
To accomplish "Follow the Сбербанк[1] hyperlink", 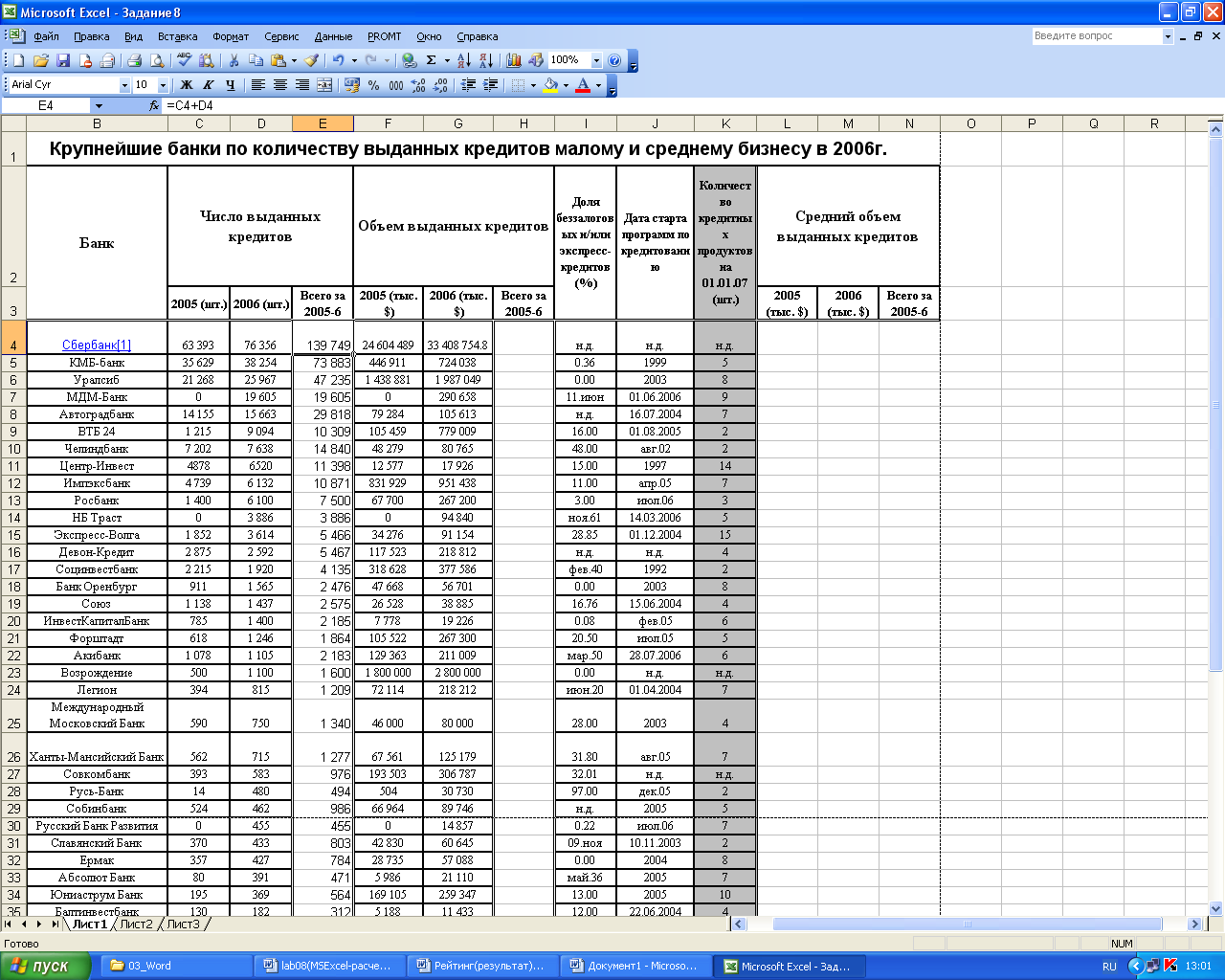I will [x=97, y=345].
